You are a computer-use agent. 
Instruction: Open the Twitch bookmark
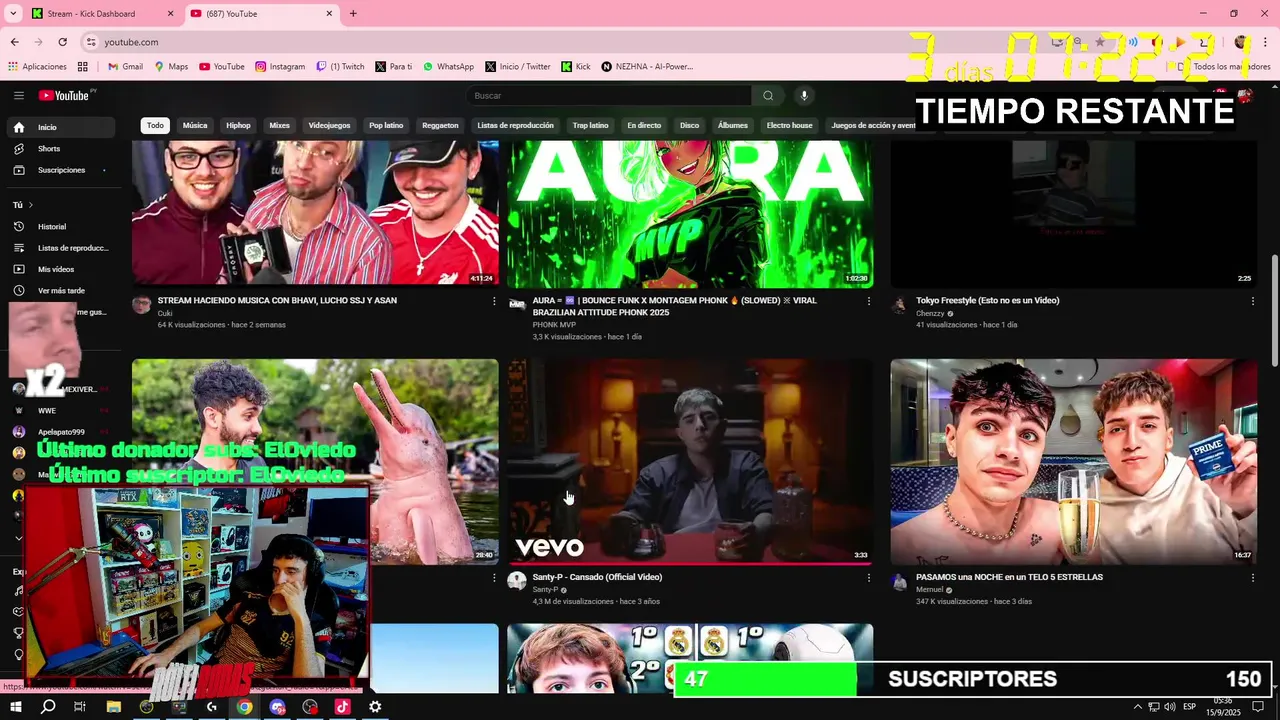341,67
